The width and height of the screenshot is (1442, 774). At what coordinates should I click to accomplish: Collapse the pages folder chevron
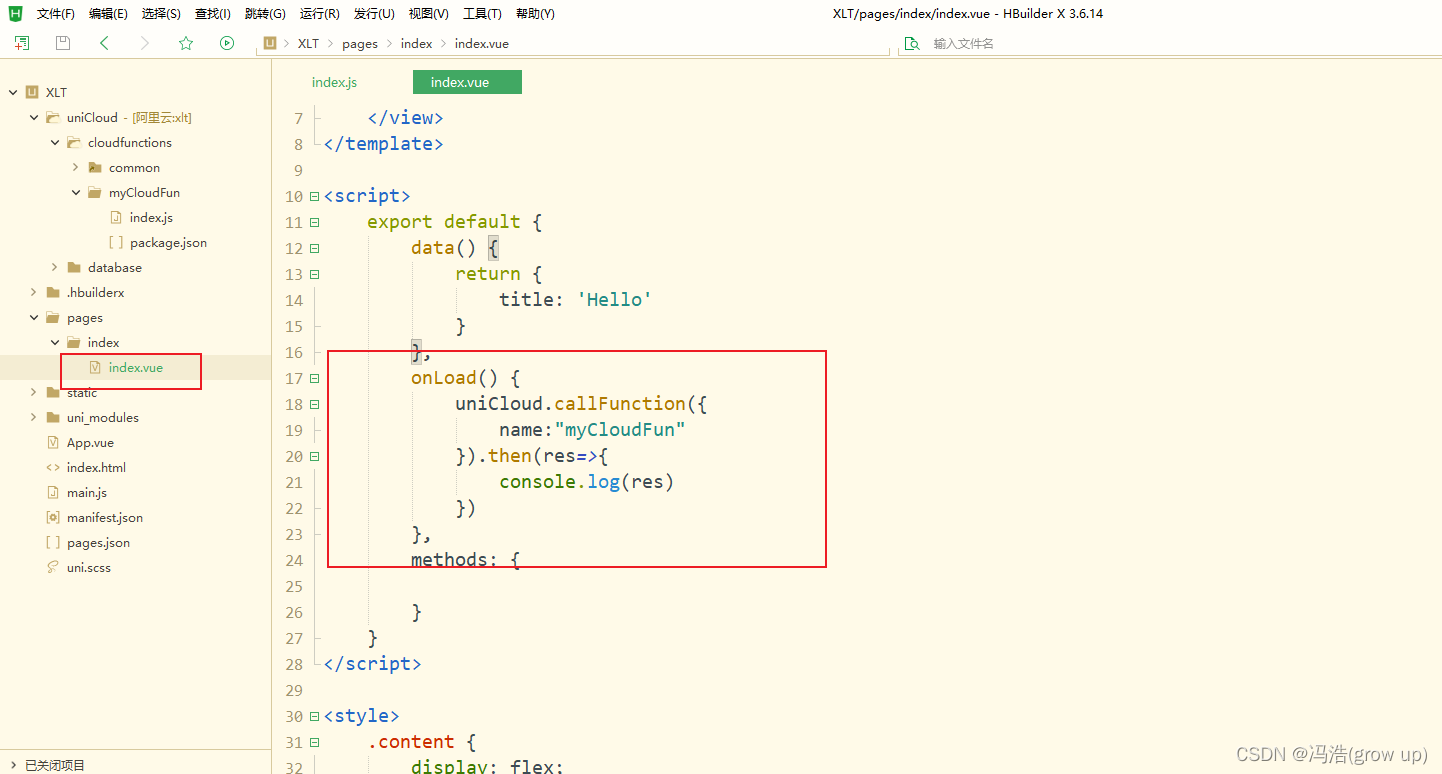pyautogui.click(x=34, y=317)
